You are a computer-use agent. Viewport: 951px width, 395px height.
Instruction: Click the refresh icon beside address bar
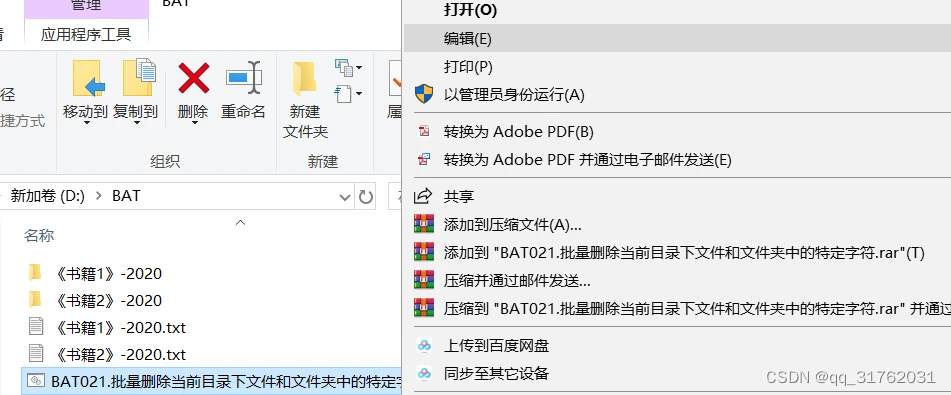pos(366,197)
